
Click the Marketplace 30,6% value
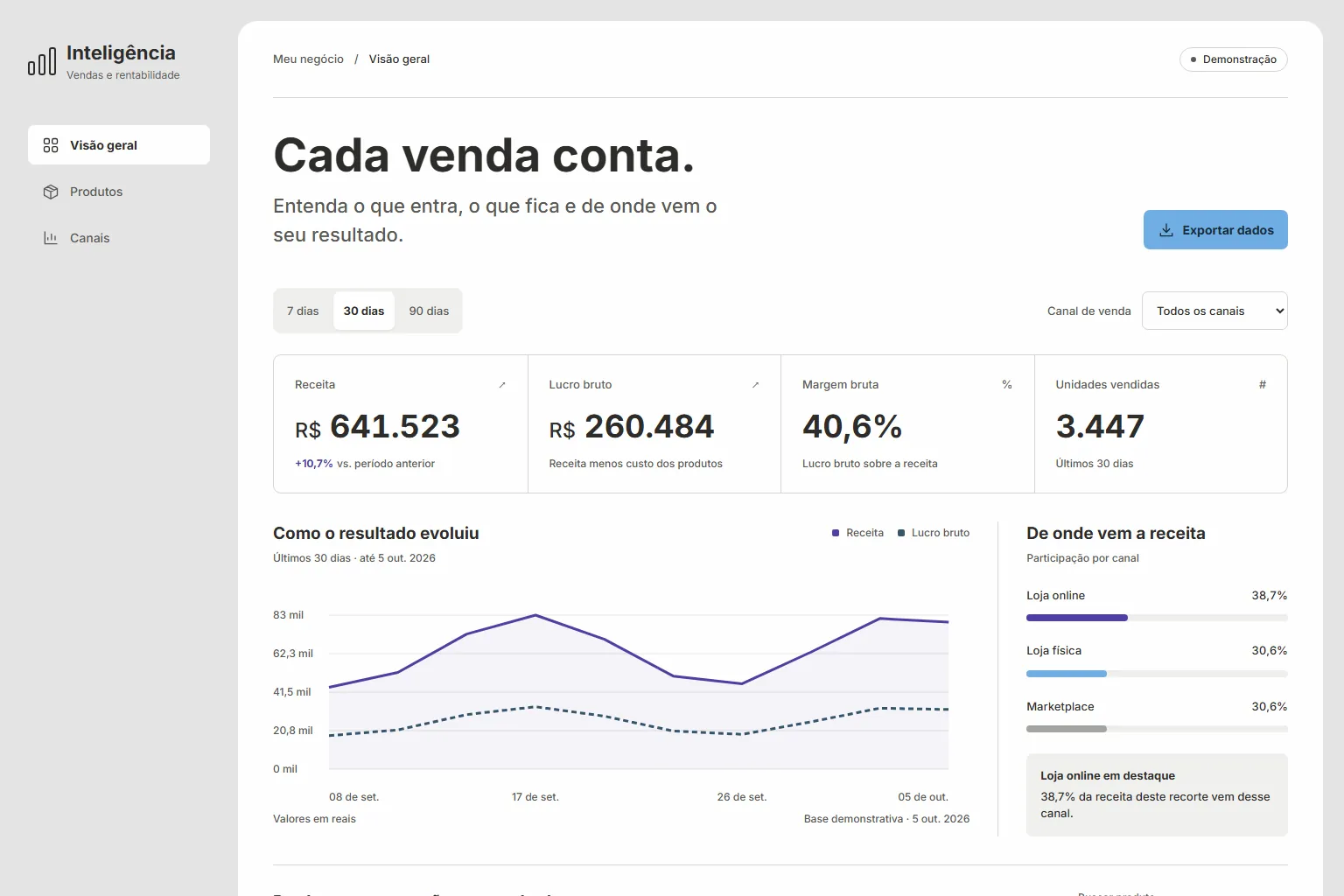[1270, 707]
